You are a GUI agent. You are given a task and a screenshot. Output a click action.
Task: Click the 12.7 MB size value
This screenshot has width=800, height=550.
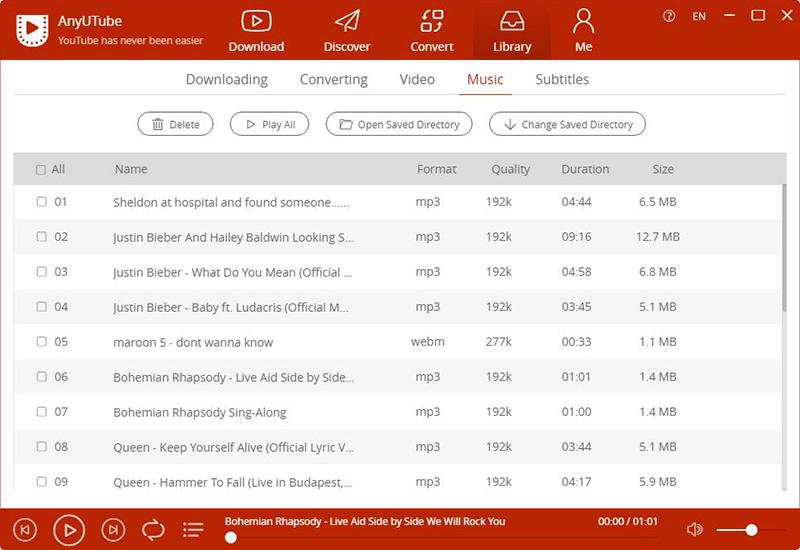point(658,237)
